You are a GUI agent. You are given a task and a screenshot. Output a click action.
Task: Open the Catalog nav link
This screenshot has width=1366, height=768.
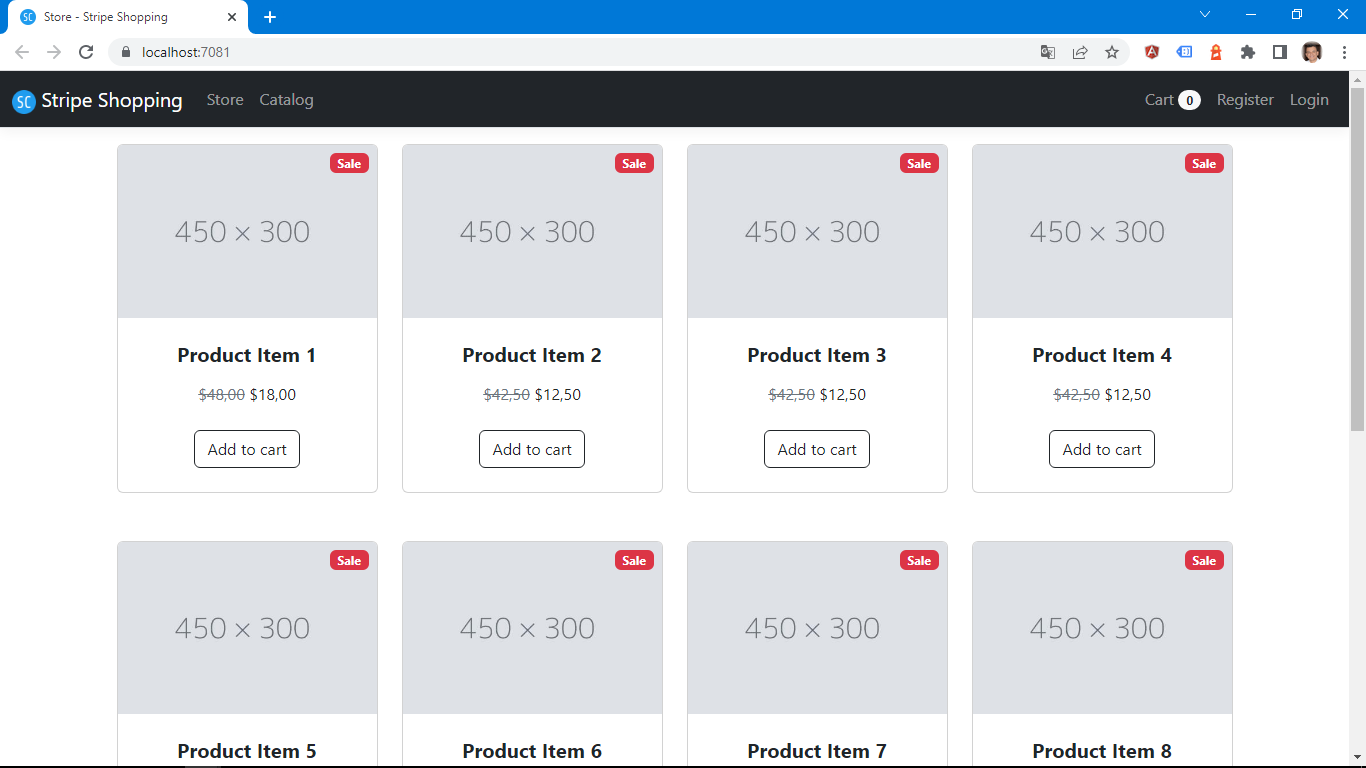(x=286, y=100)
